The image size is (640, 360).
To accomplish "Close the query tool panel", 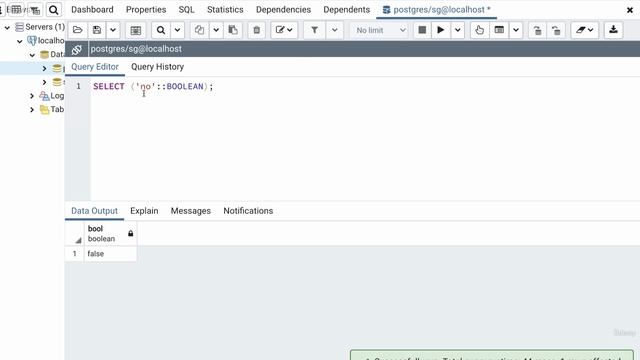I will click(x=630, y=10).
